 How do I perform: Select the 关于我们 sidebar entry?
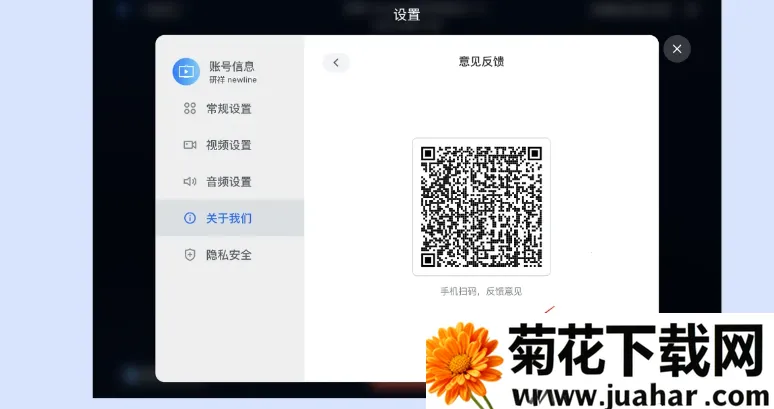click(x=229, y=218)
